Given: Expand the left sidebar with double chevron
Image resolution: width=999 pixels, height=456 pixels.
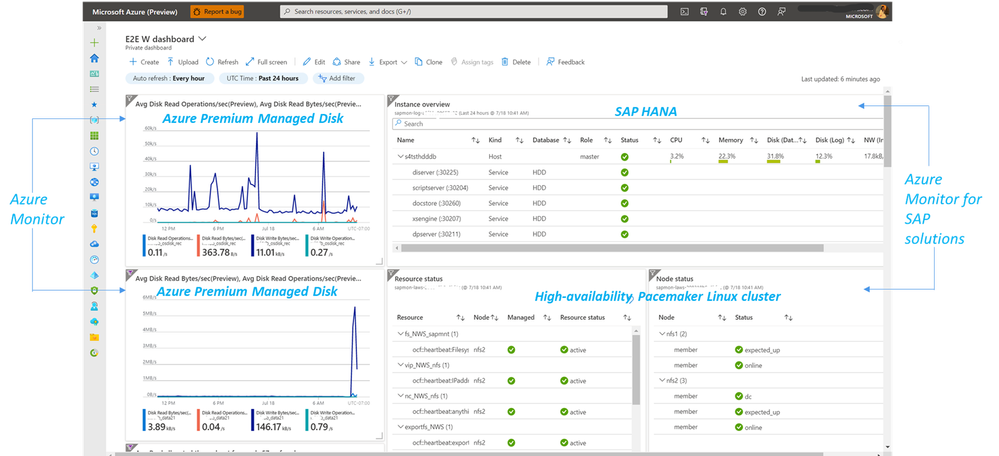Looking at the screenshot, I should (99, 28).
